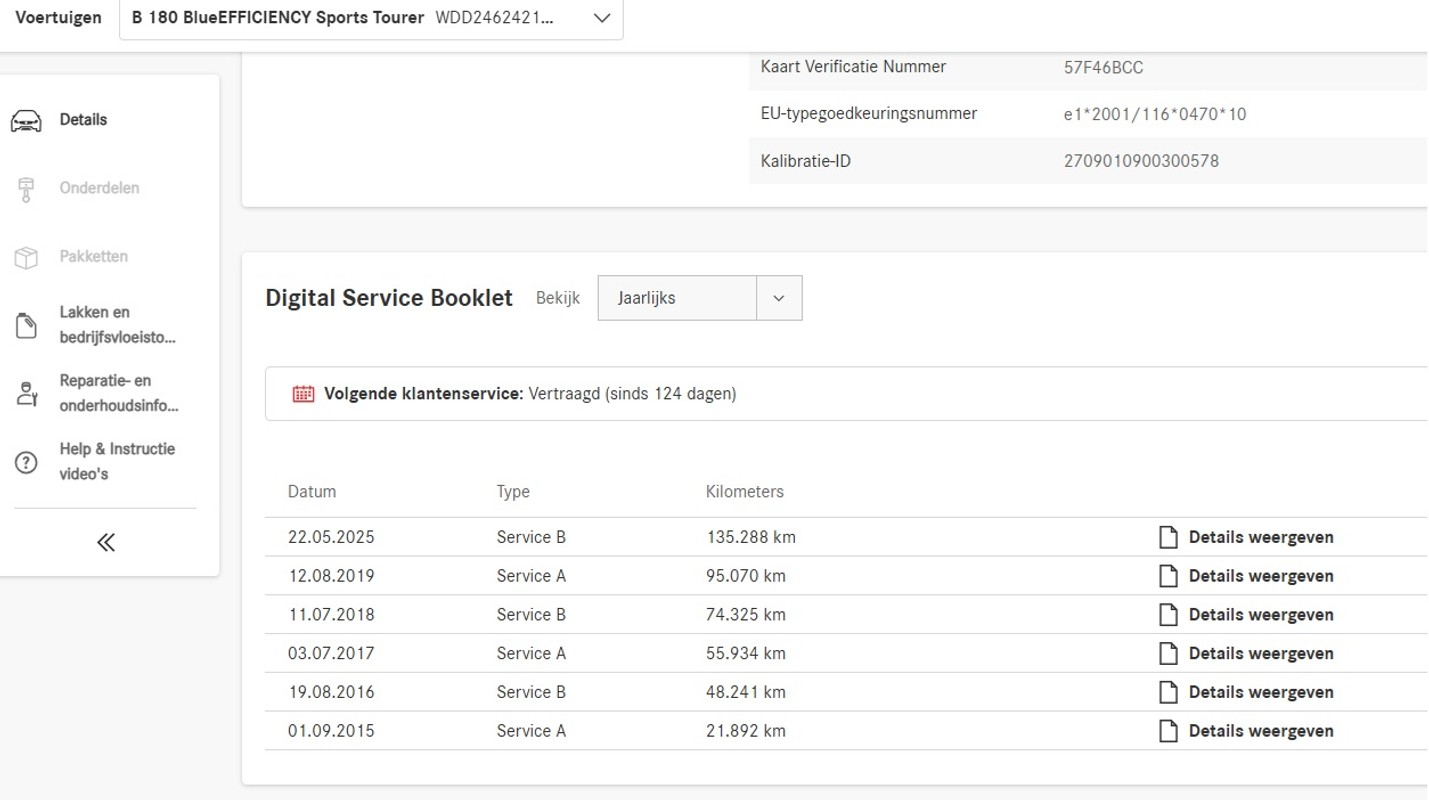Viewport: 1429px width, 800px height.
Task: Click the car icon beside Details
Action: coord(26,121)
